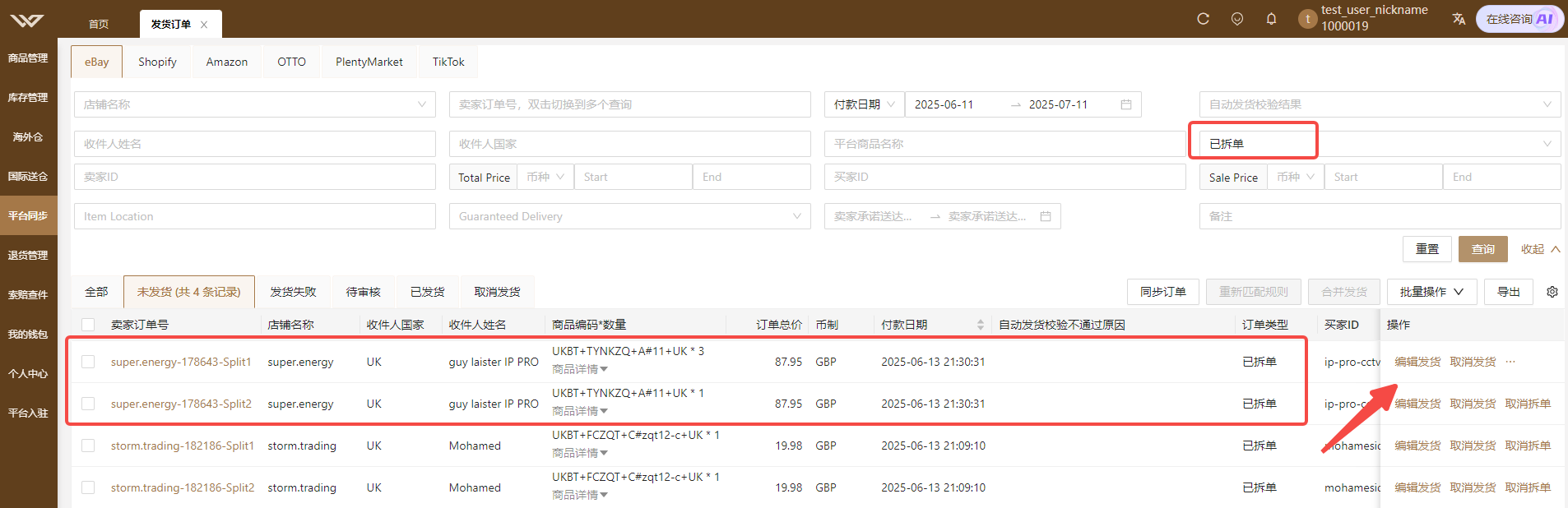Screen dimensions: 1568x508
Task: Toggle the select-all checkbox in the table header
Action: (x=88, y=325)
